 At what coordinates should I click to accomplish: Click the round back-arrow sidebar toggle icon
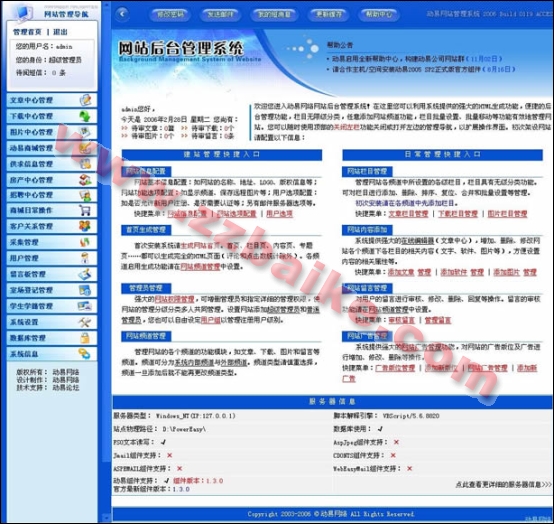click(122, 14)
